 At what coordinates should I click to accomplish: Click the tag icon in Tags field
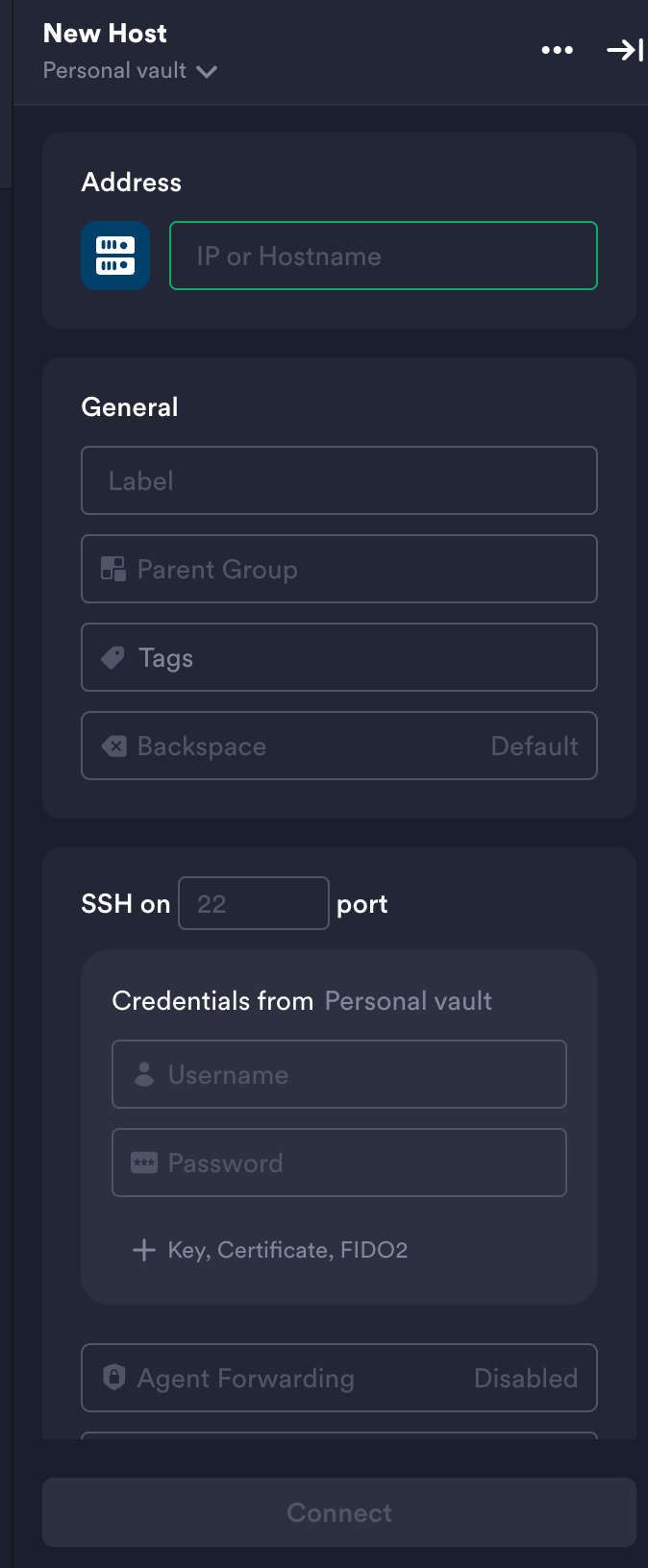tap(113, 657)
